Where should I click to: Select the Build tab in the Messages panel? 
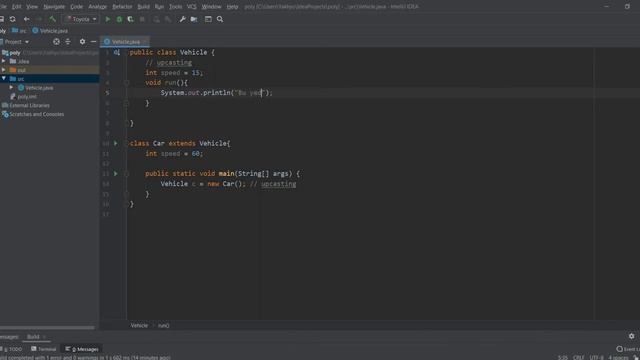click(33, 337)
